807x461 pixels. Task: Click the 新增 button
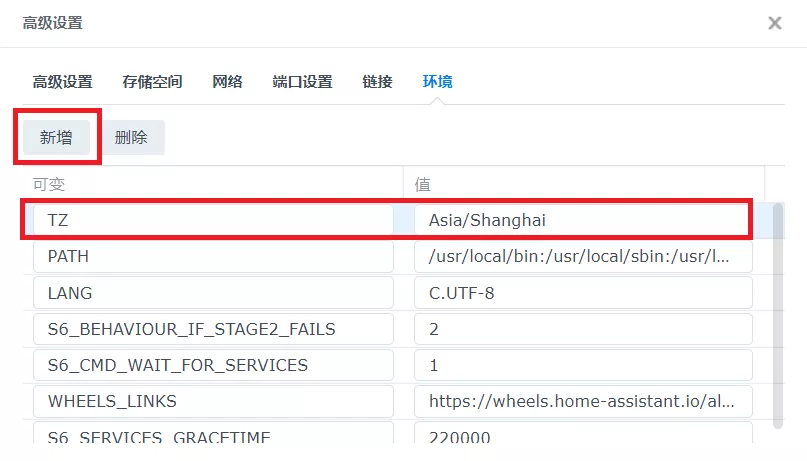[57, 137]
